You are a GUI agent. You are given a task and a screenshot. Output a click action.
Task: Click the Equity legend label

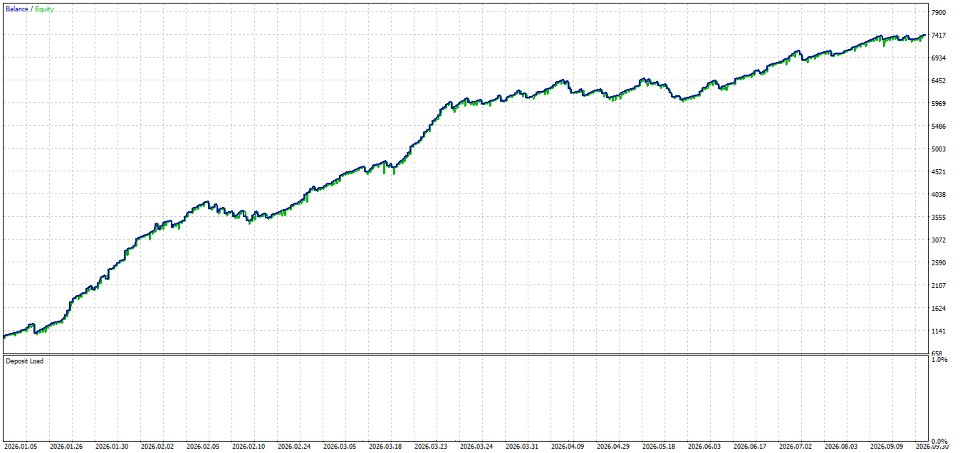tap(43, 10)
